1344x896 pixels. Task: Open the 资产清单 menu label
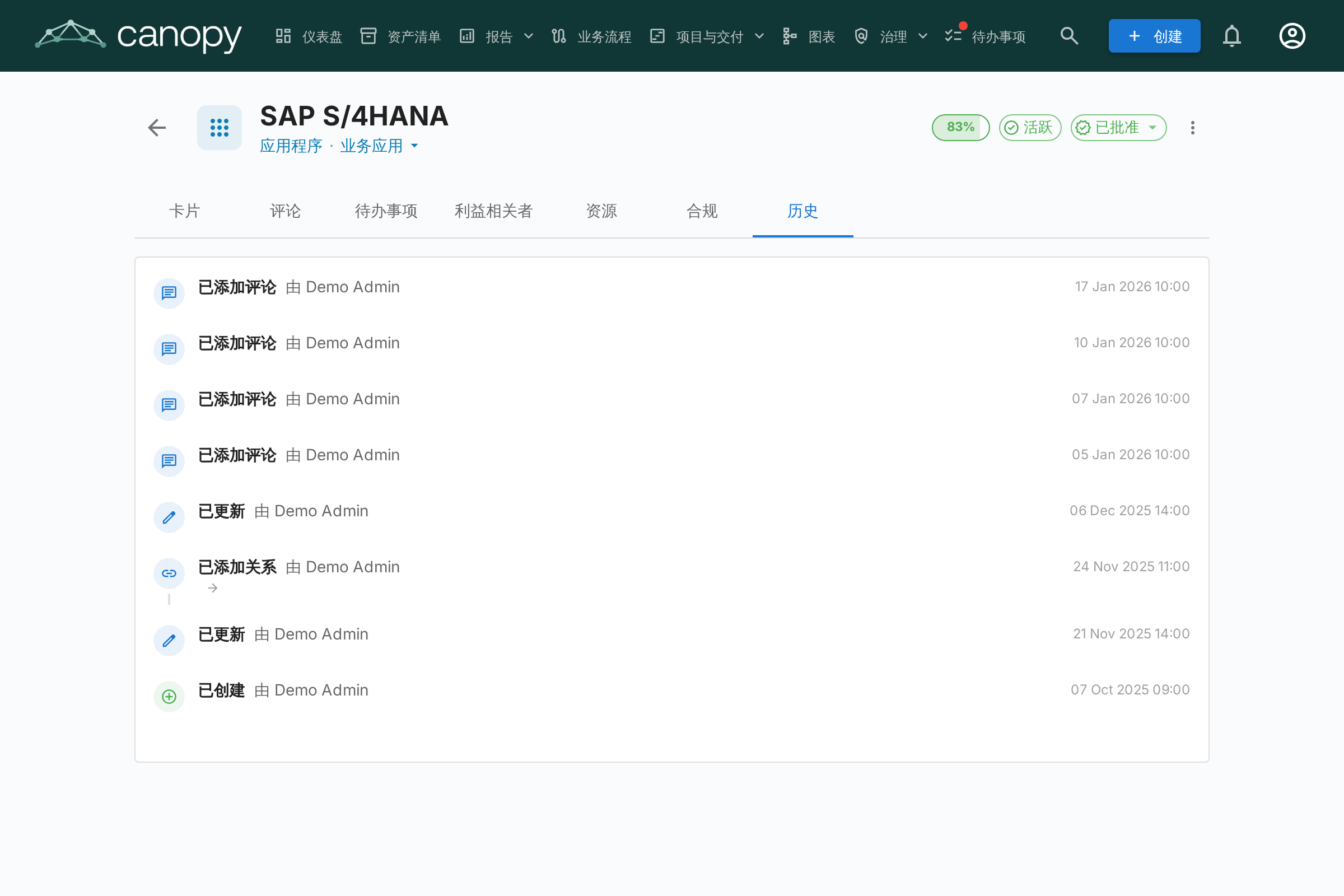click(x=414, y=36)
